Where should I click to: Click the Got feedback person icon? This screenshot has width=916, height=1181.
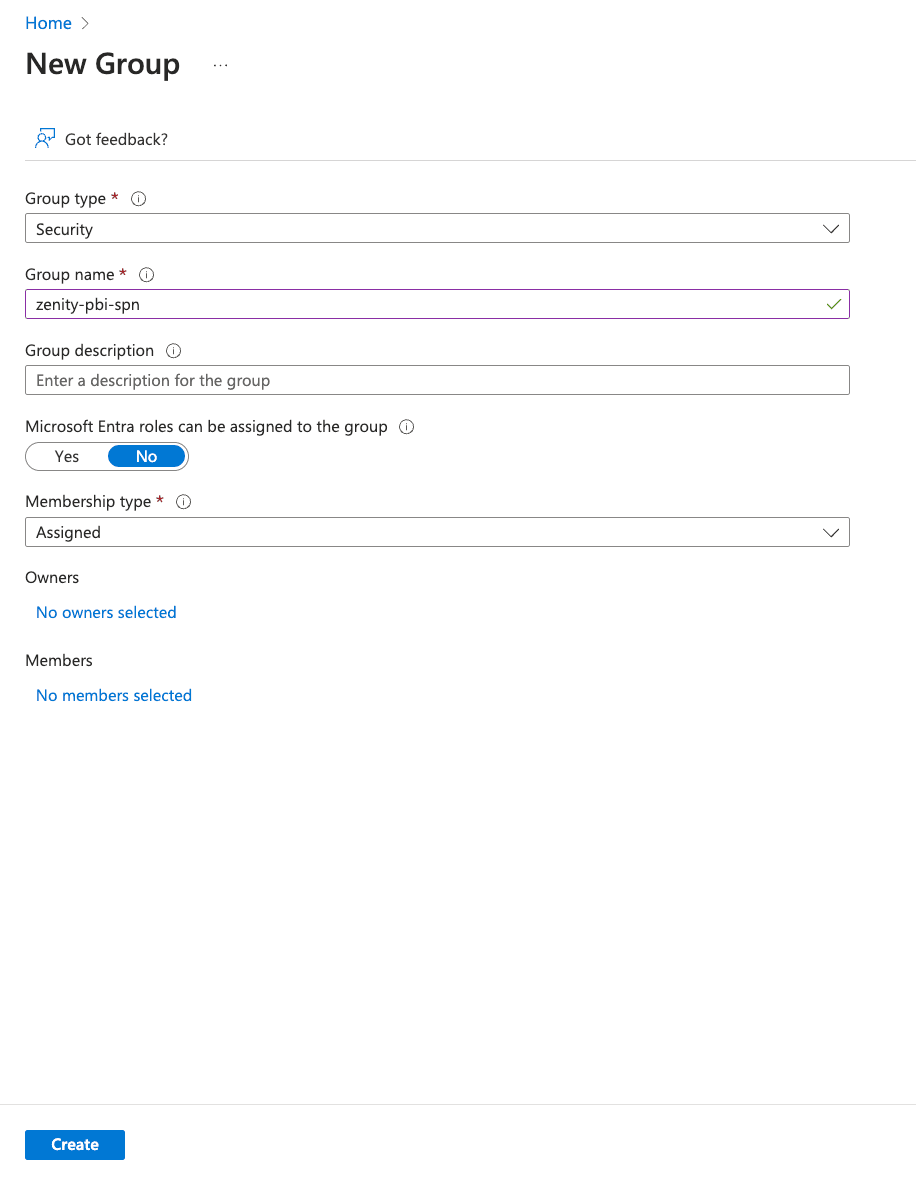(x=45, y=139)
